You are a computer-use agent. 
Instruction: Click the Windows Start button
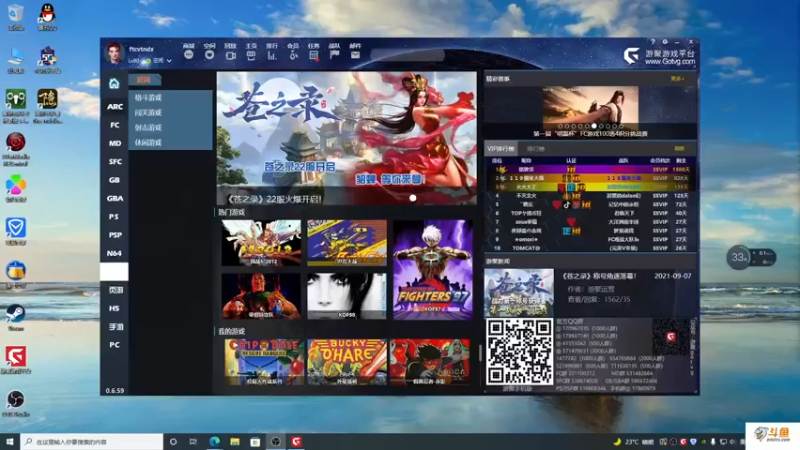click(x=10, y=442)
